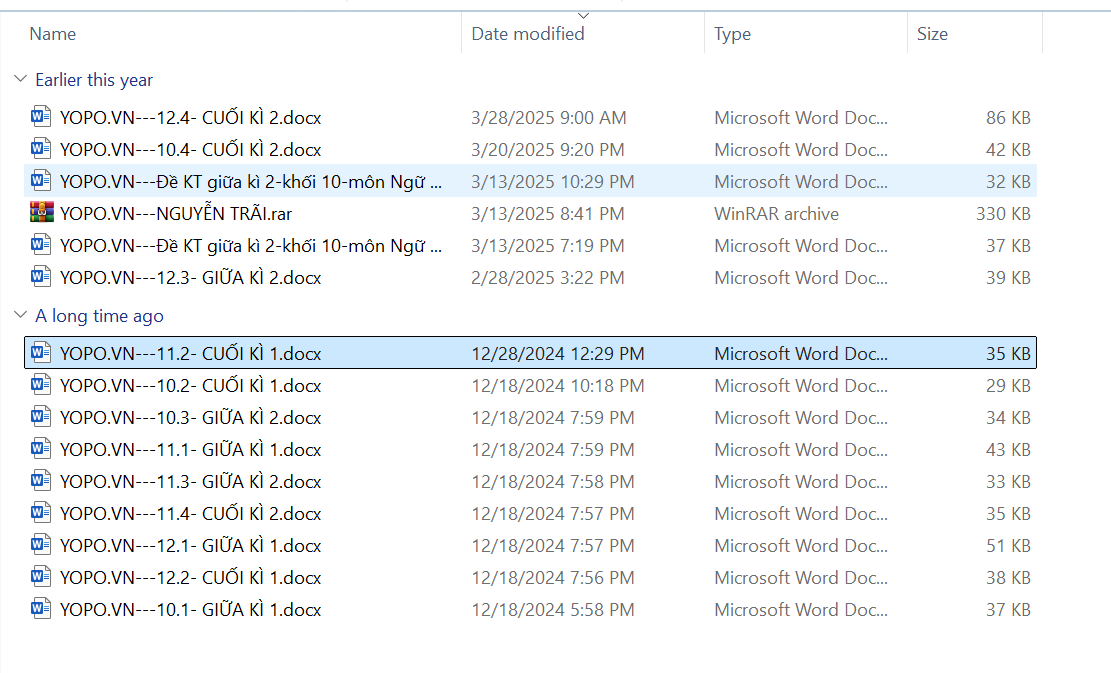This screenshot has height=673, width=1111.
Task: Click the sort arrow above Date modified
Action: [584, 15]
